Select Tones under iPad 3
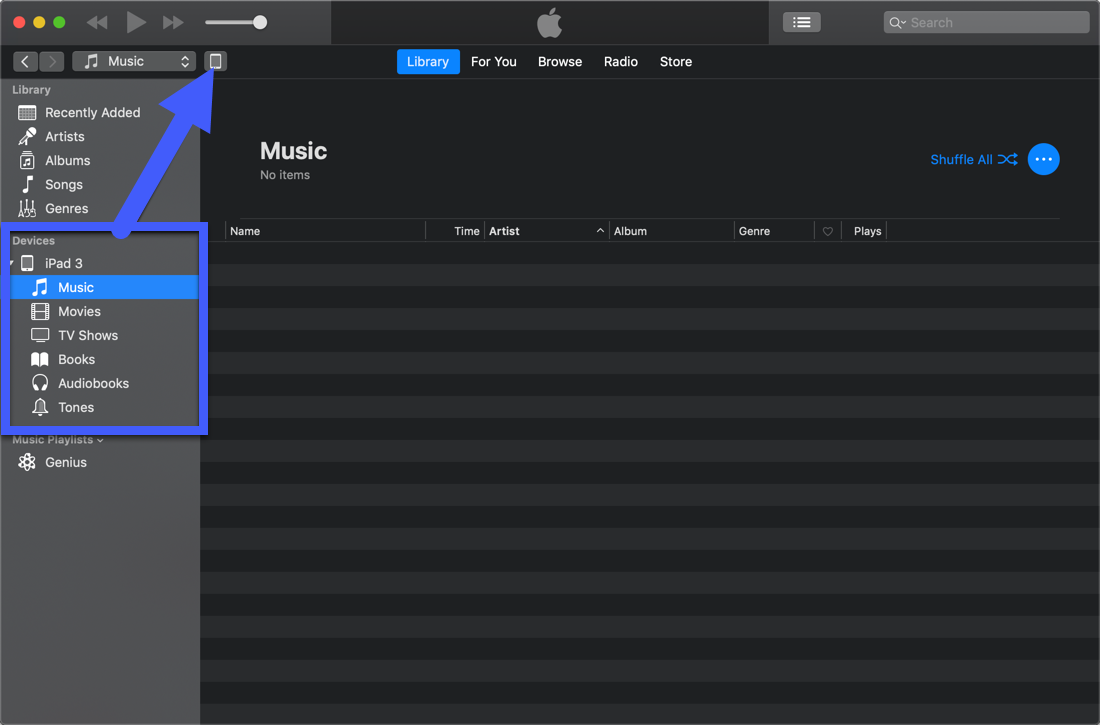 (76, 408)
